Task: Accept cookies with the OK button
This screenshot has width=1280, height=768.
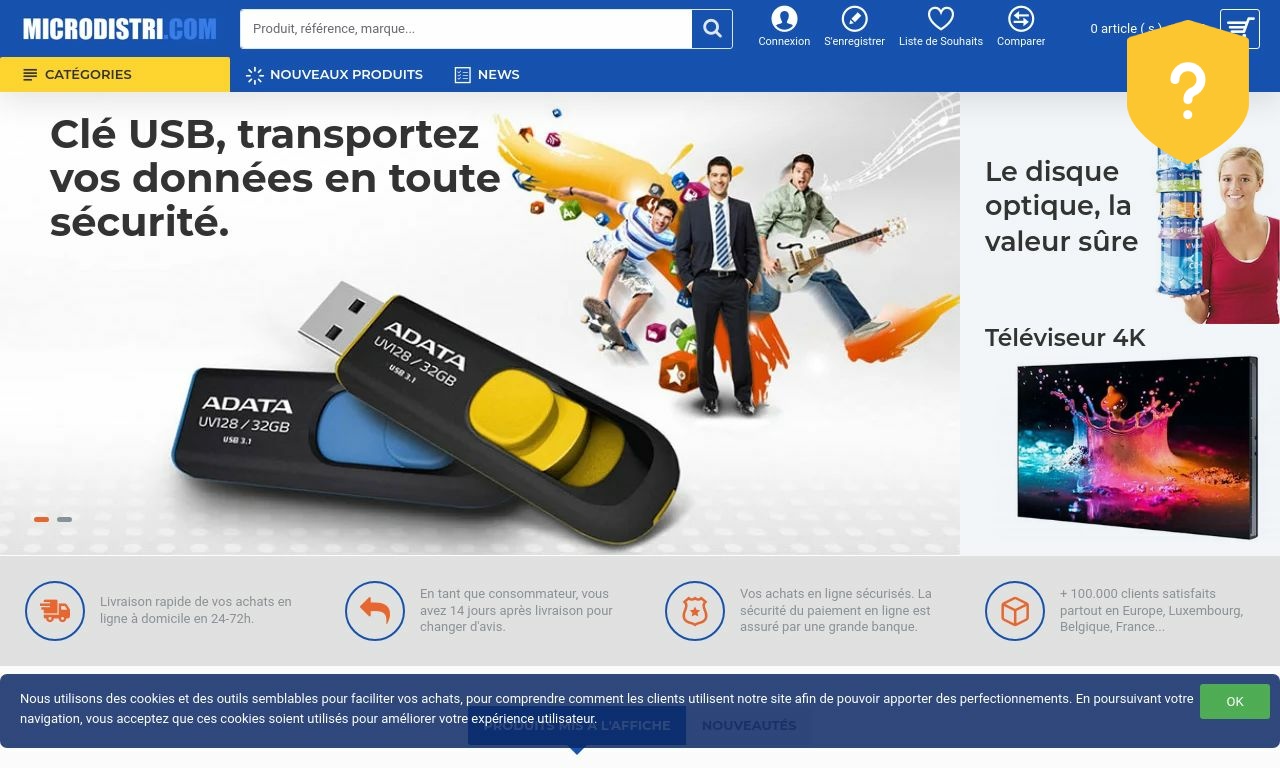Action: pos(1235,701)
